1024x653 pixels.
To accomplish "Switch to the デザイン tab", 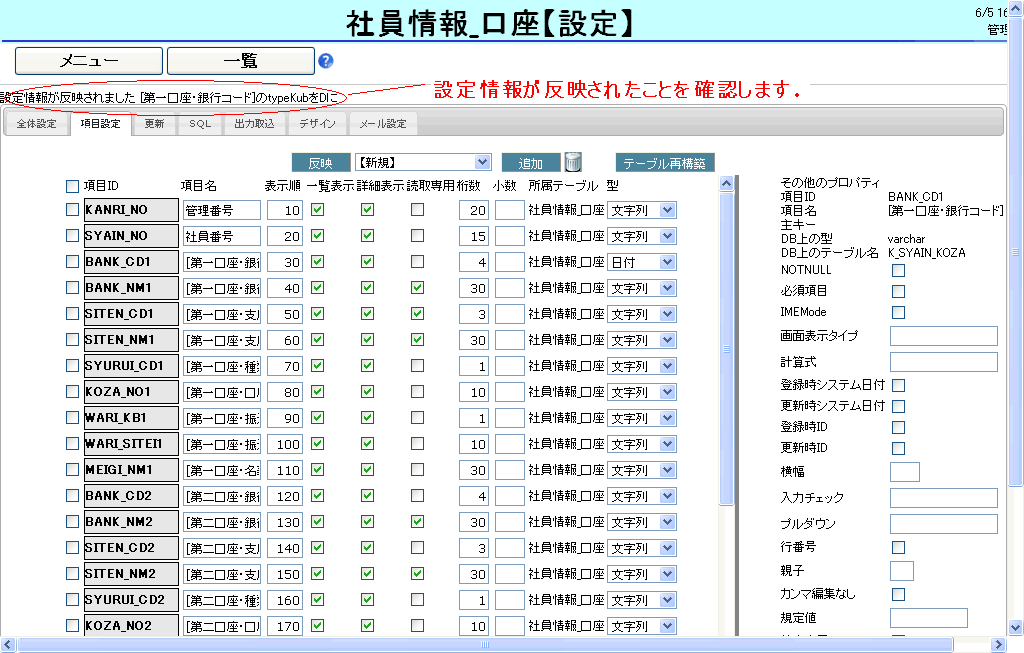I will (x=317, y=125).
